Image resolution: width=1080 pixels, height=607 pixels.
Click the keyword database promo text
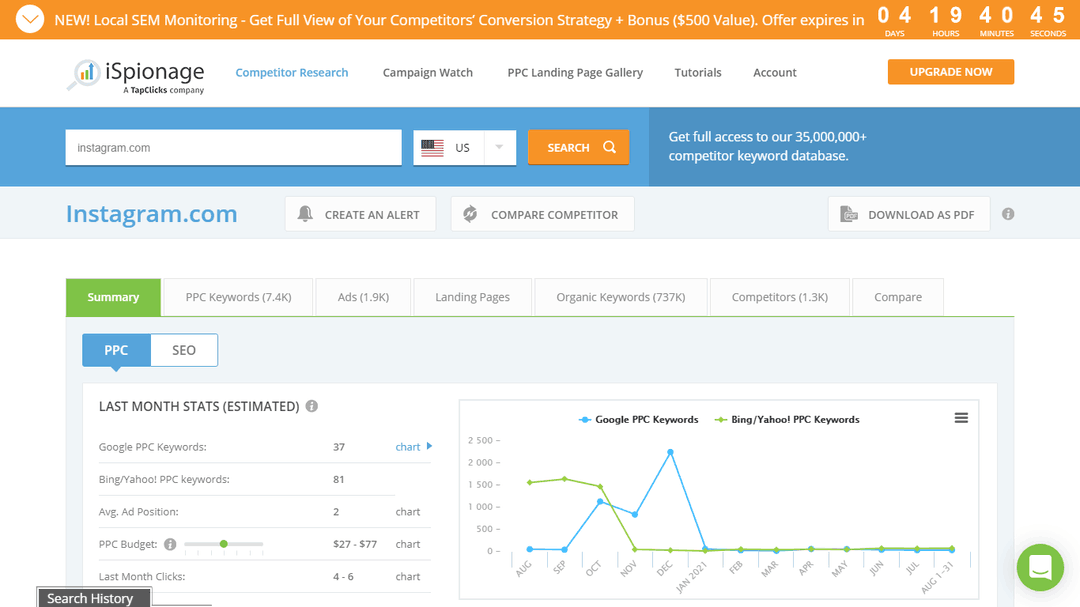[x=767, y=146]
